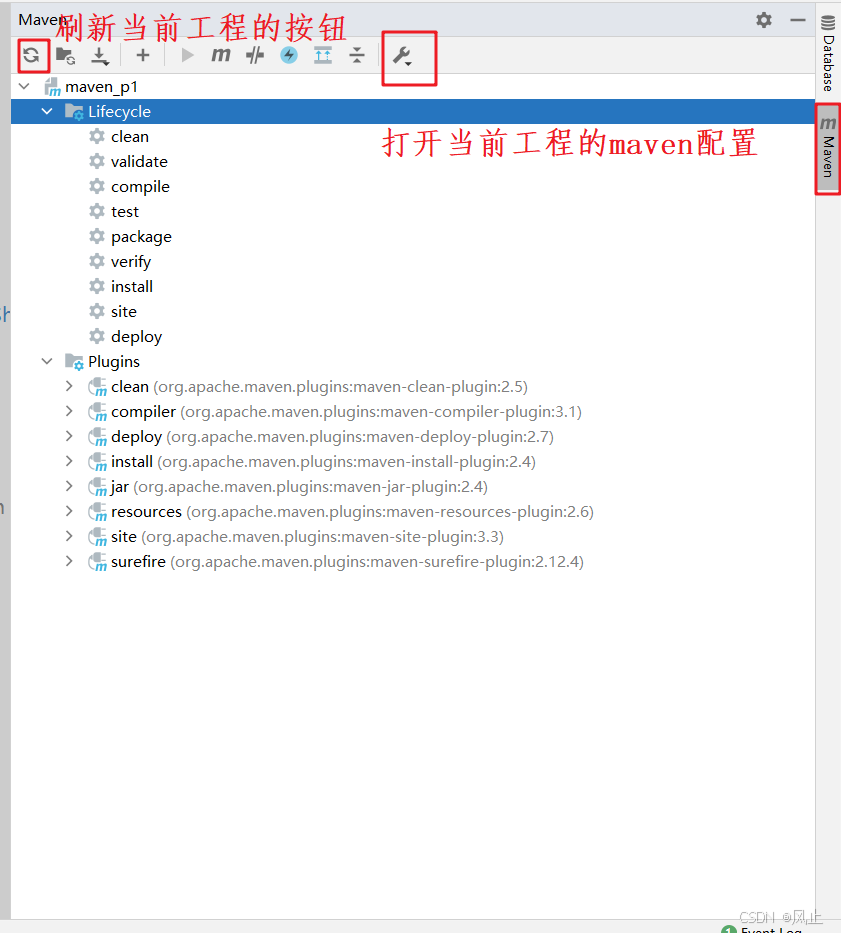Open Maven panel gear options
The height and width of the screenshot is (933, 841).
pos(764,20)
